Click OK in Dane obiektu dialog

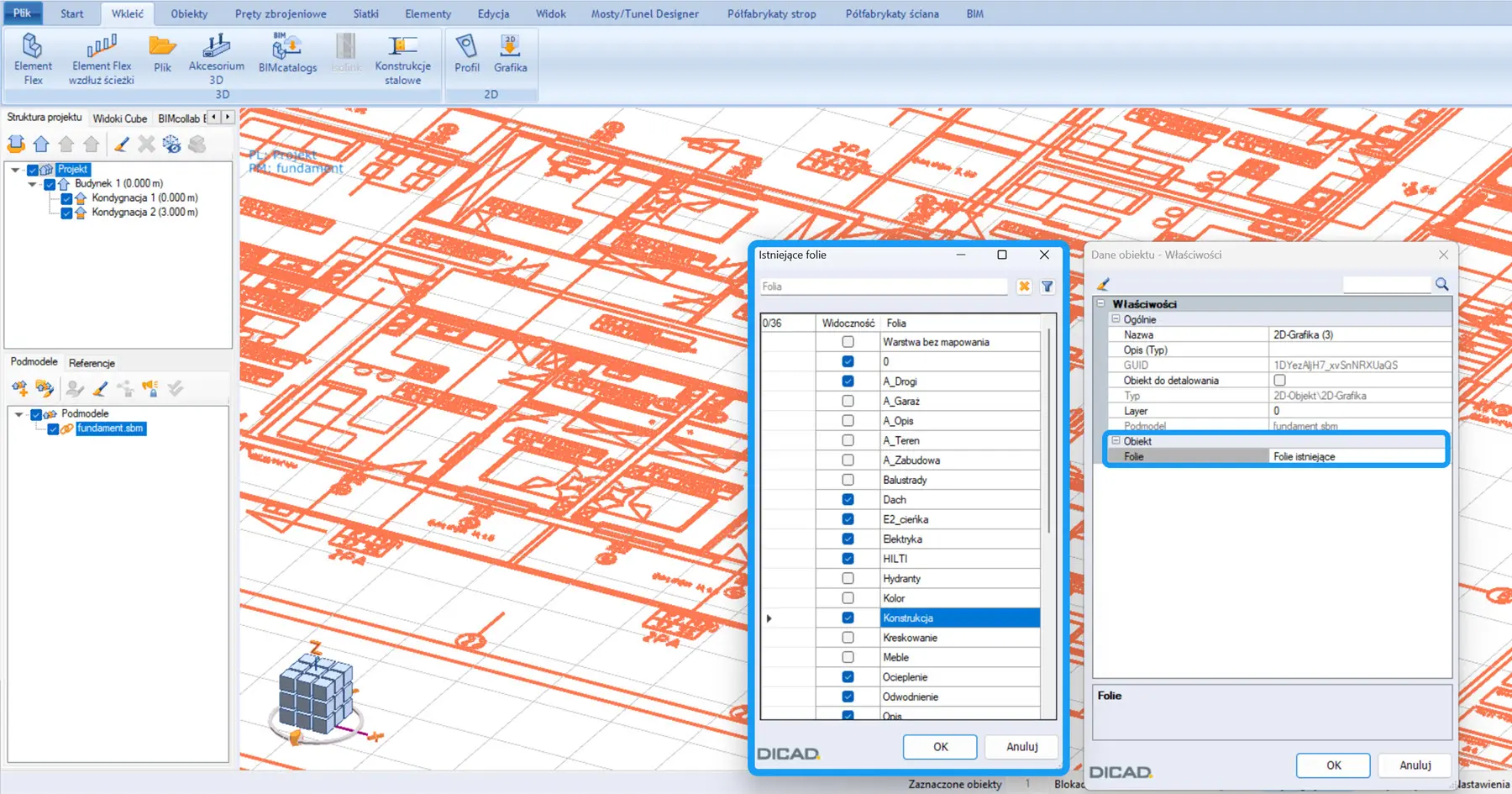[x=1333, y=765]
